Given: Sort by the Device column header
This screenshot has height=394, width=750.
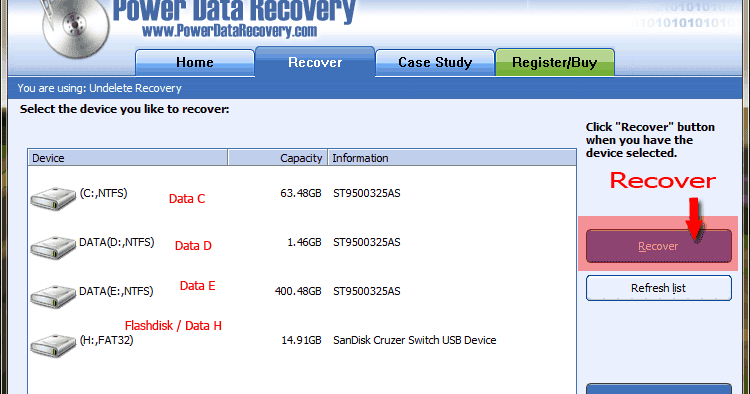Looking at the screenshot, I should pos(127,158).
